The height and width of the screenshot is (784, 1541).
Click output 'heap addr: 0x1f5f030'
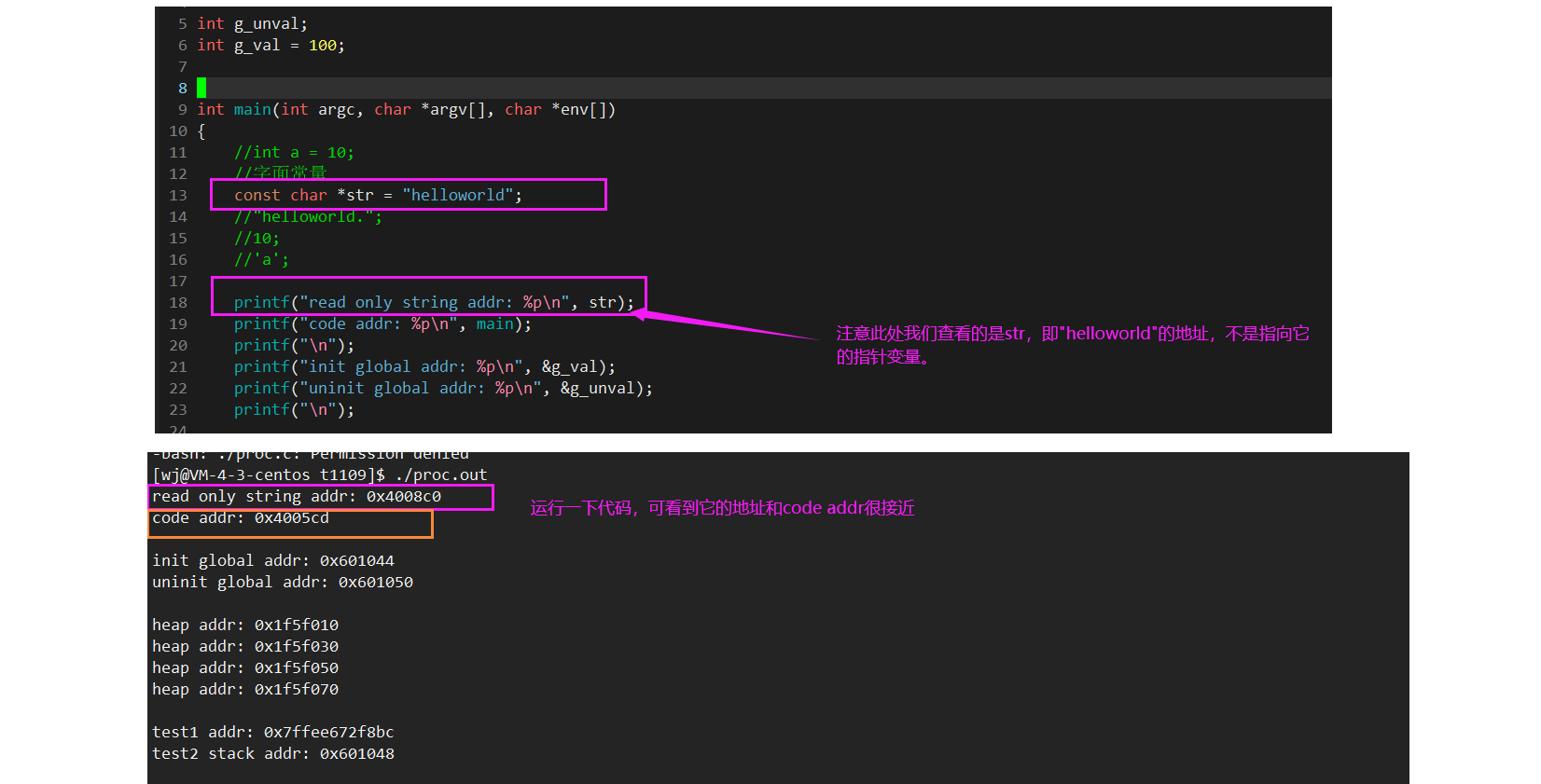[245, 647]
